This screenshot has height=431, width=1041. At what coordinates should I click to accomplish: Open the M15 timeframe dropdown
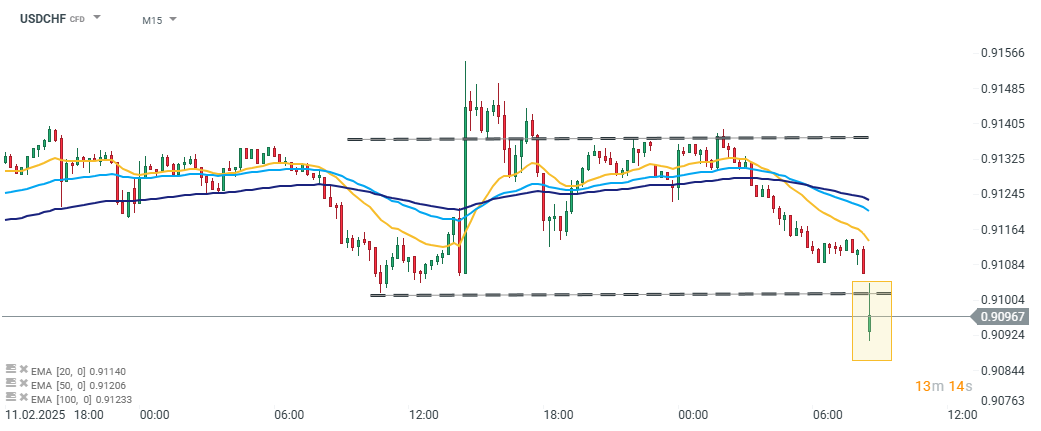click(x=159, y=19)
